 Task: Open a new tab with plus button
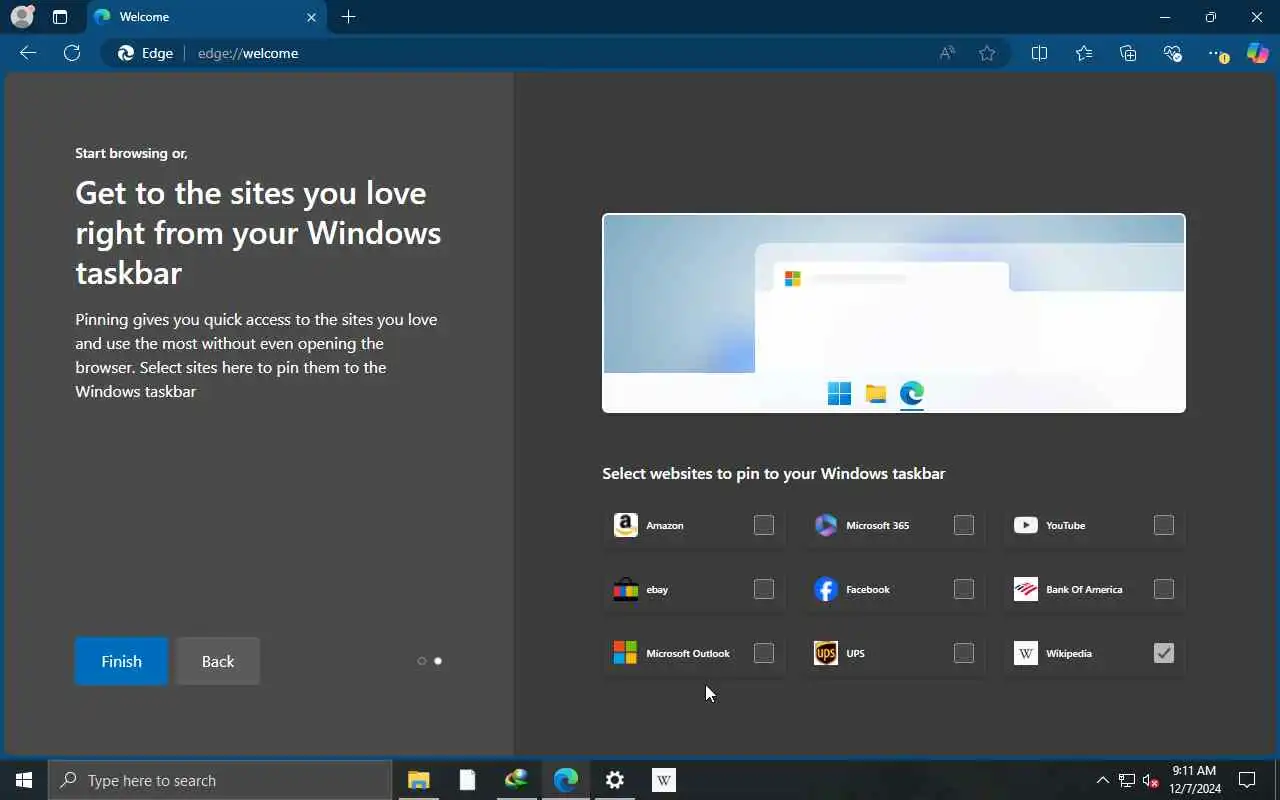348,17
